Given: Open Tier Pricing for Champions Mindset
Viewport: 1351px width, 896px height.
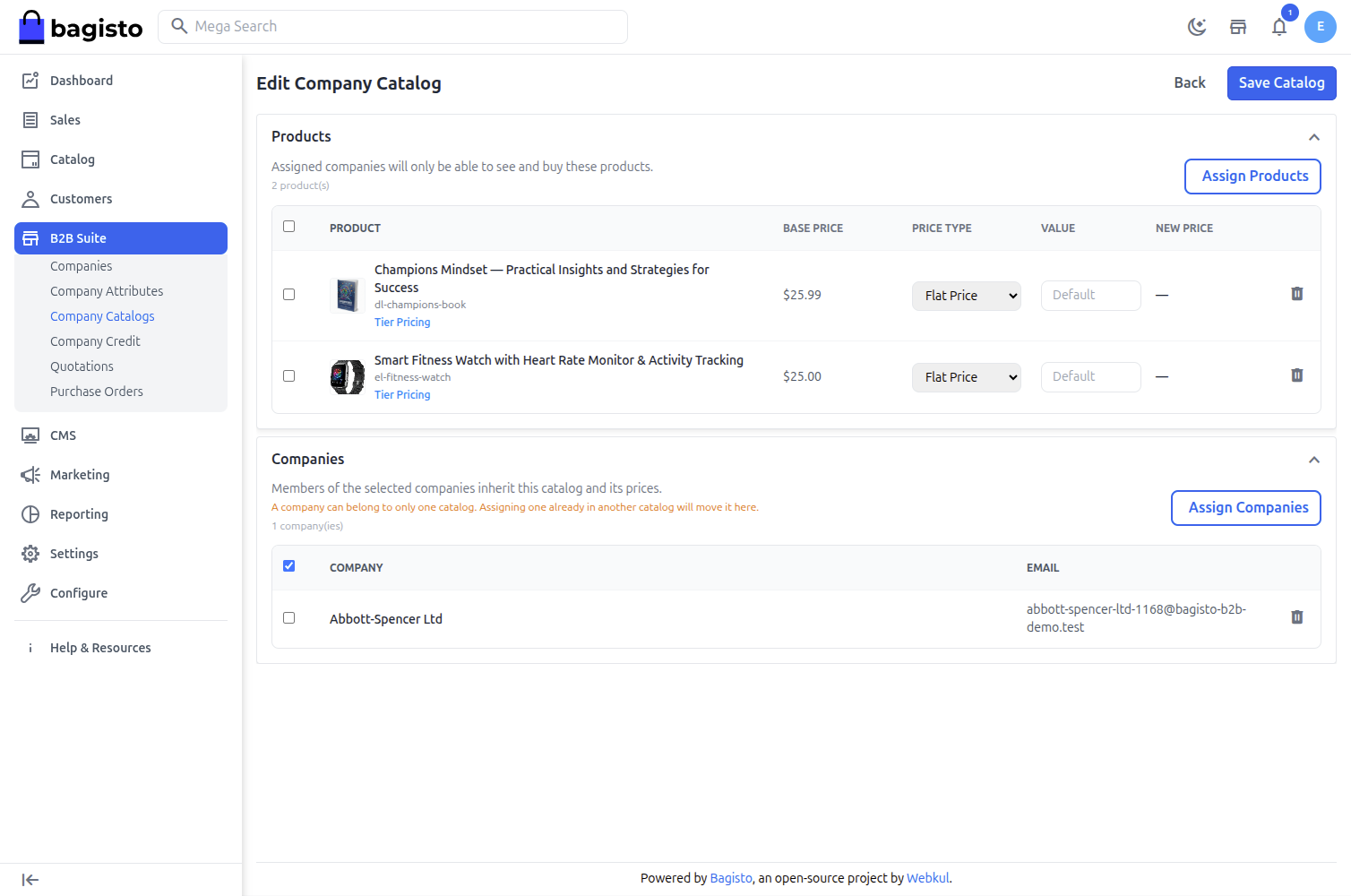Looking at the screenshot, I should [x=402, y=323].
